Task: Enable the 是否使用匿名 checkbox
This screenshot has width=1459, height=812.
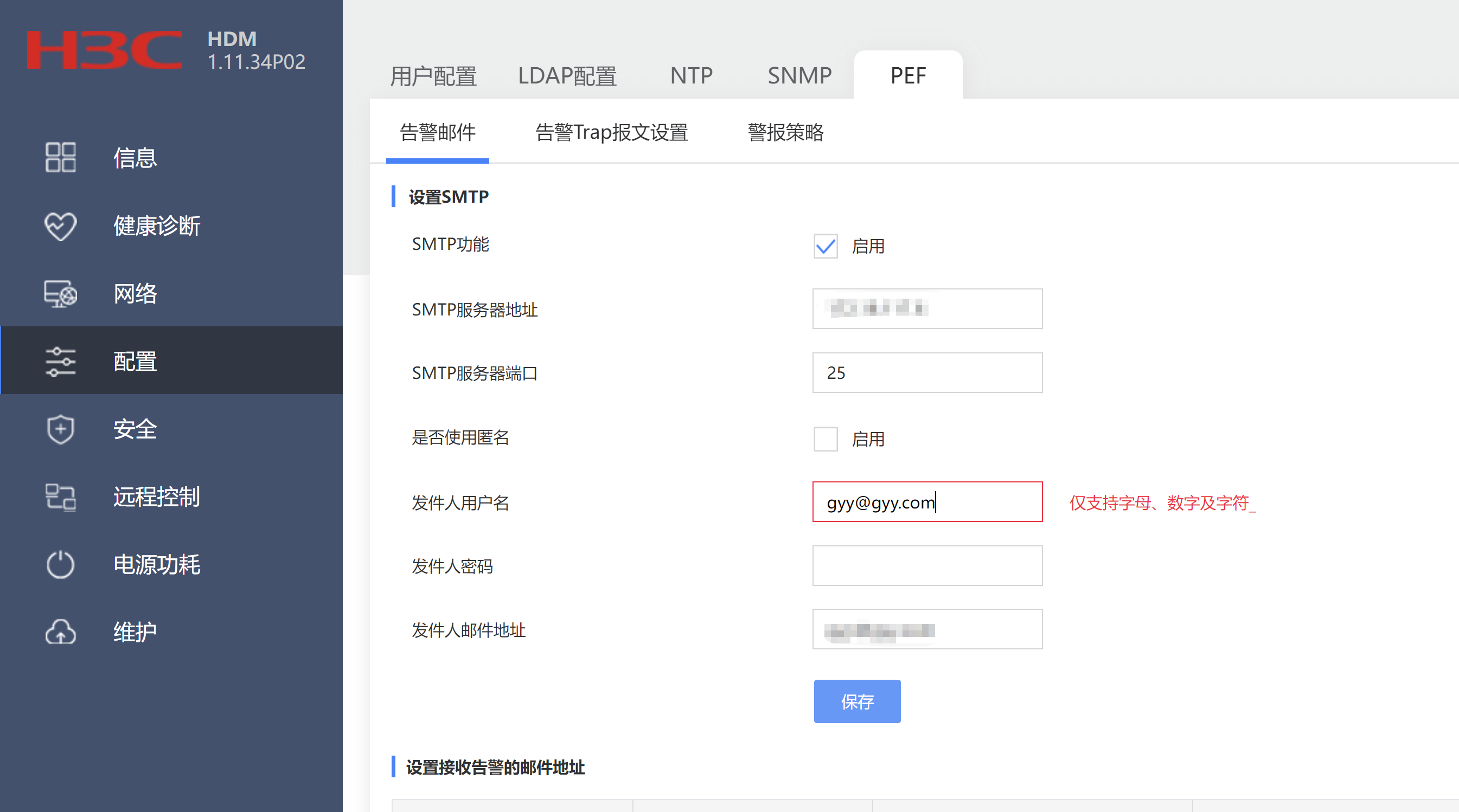Action: (x=825, y=439)
